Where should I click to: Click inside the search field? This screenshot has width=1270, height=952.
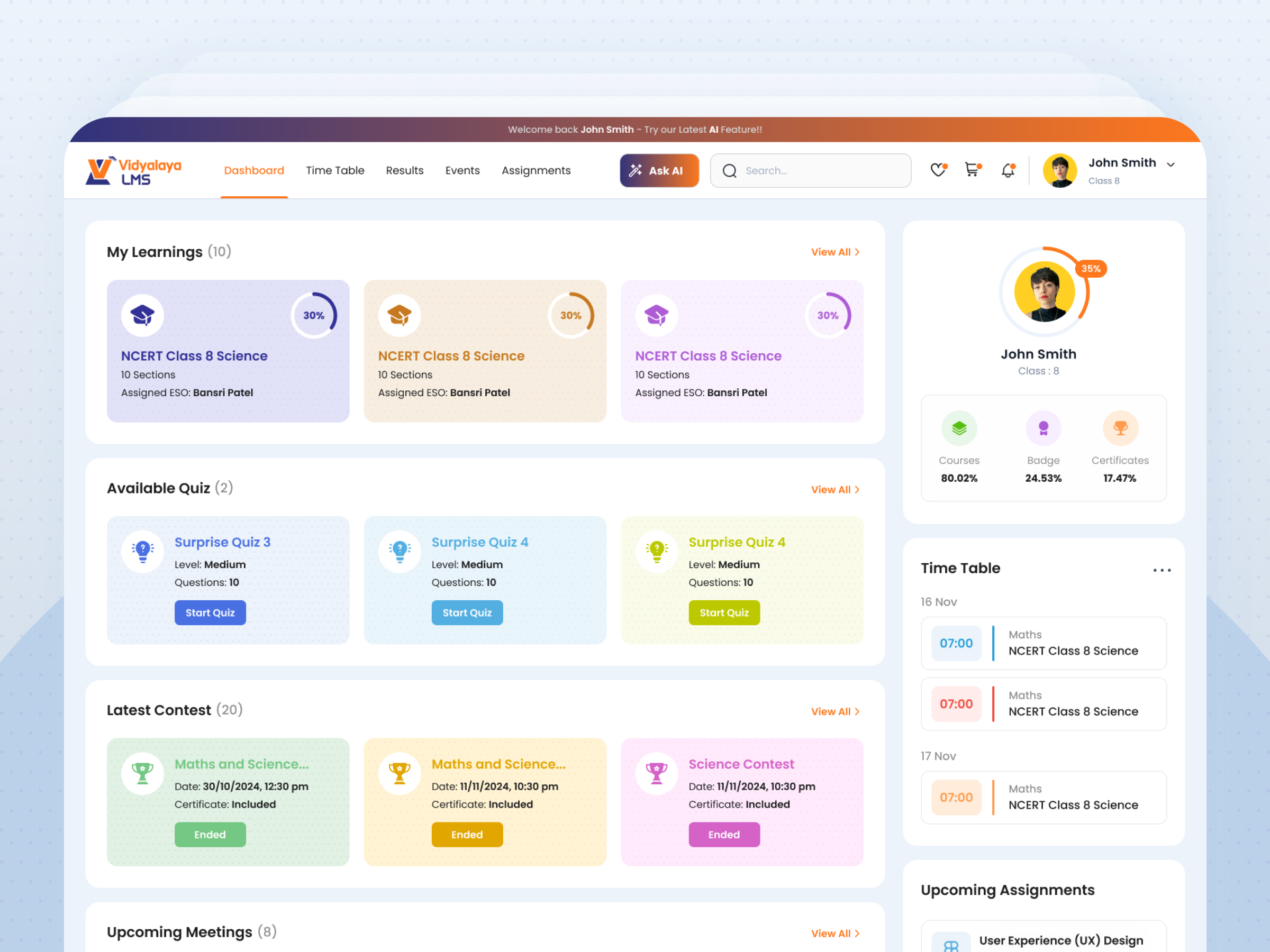[810, 170]
